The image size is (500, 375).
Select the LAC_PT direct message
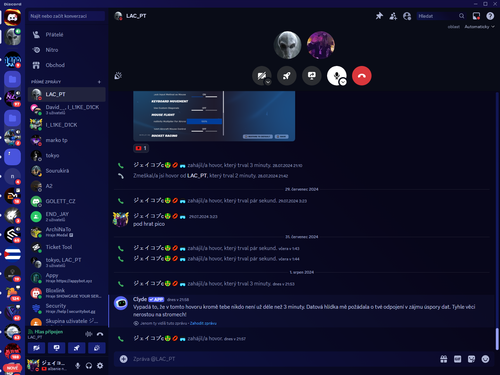(67, 94)
